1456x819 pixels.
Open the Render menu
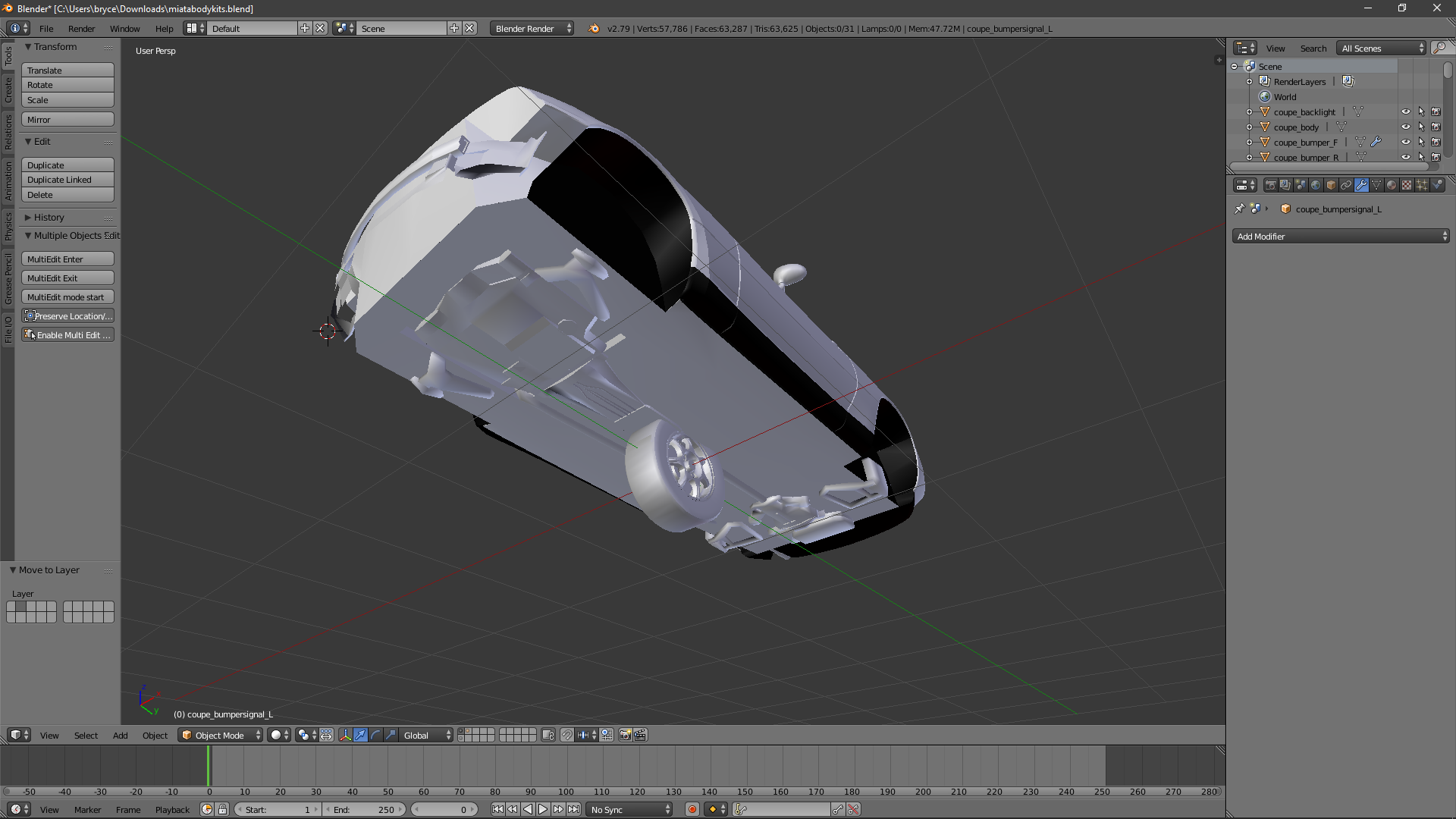(x=81, y=29)
